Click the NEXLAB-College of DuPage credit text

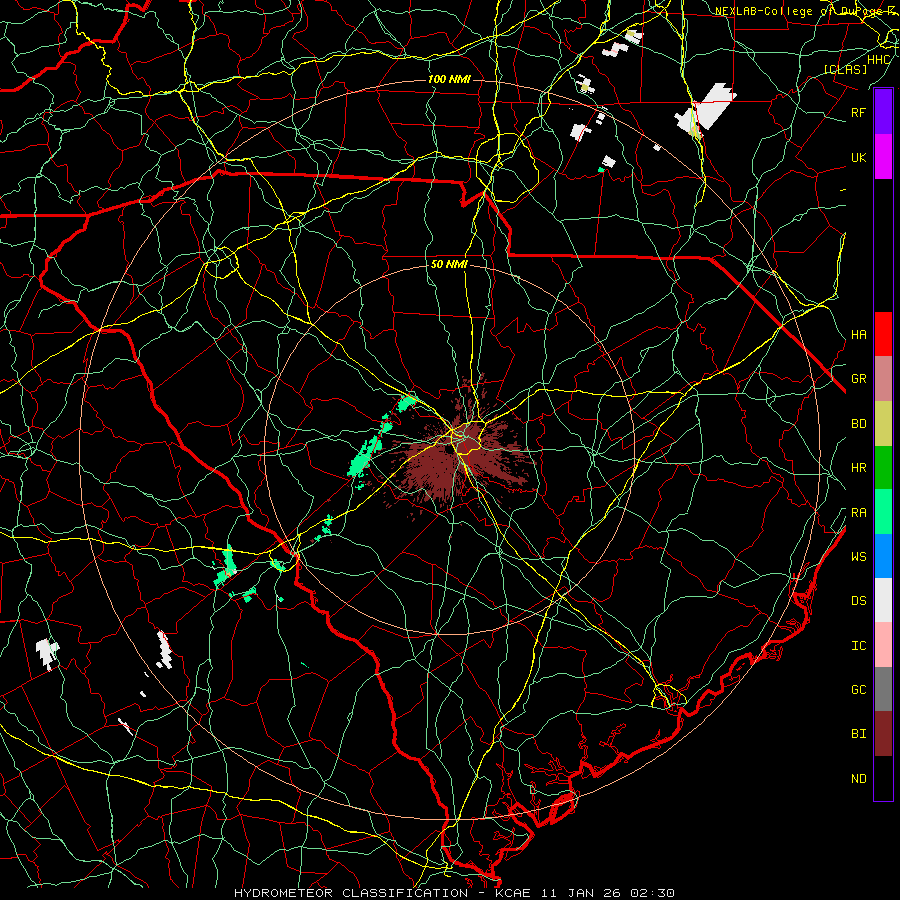(x=807, y=11)
